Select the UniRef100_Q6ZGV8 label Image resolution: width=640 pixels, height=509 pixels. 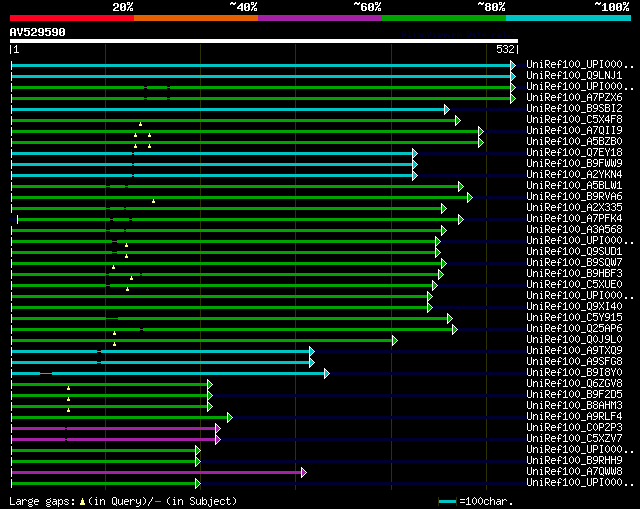[574, 384]
